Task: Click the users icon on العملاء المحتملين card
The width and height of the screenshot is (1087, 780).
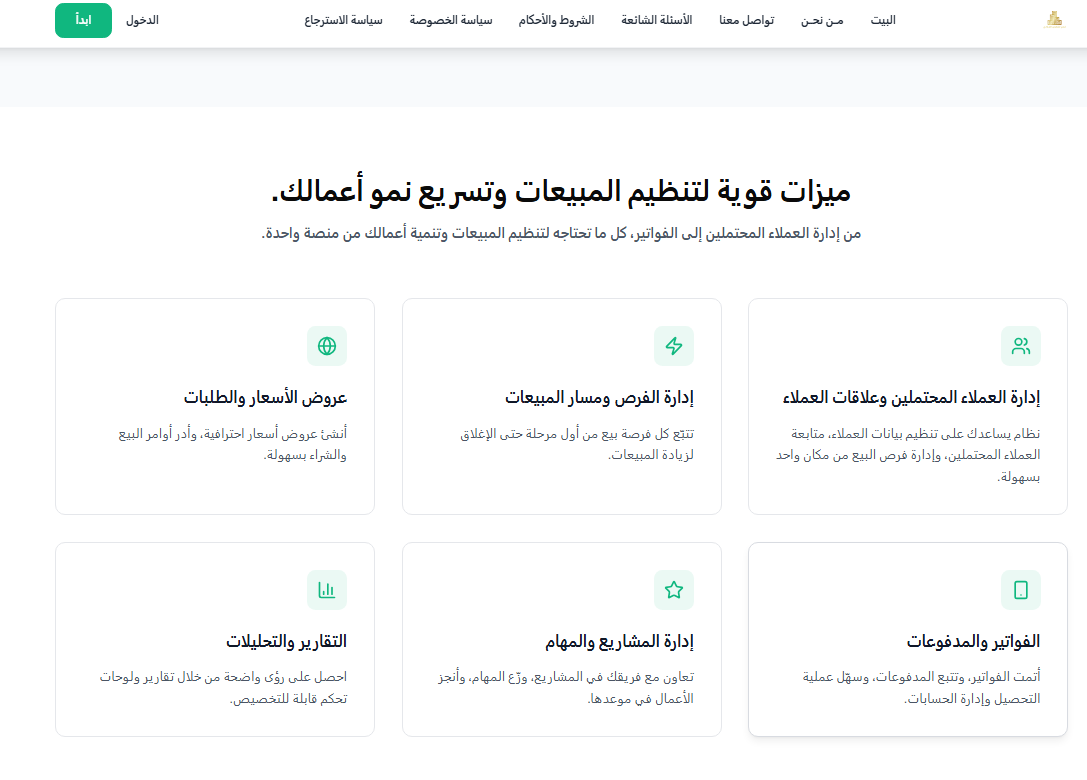Action: pos(1020,346)
